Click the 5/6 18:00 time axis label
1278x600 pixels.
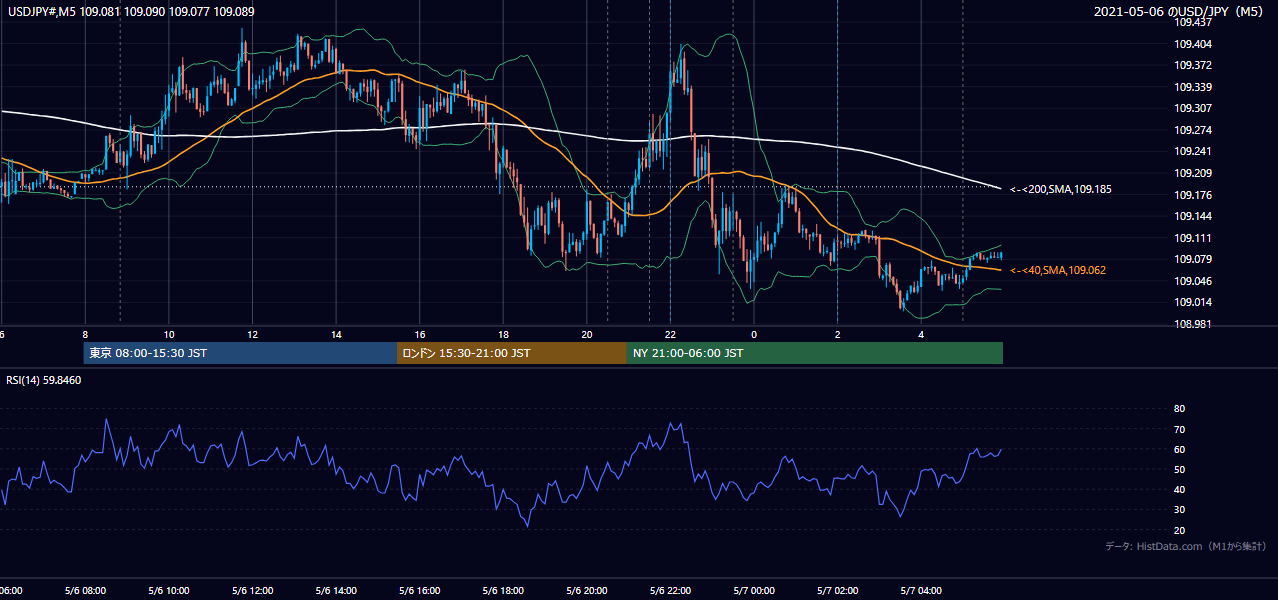503,591
